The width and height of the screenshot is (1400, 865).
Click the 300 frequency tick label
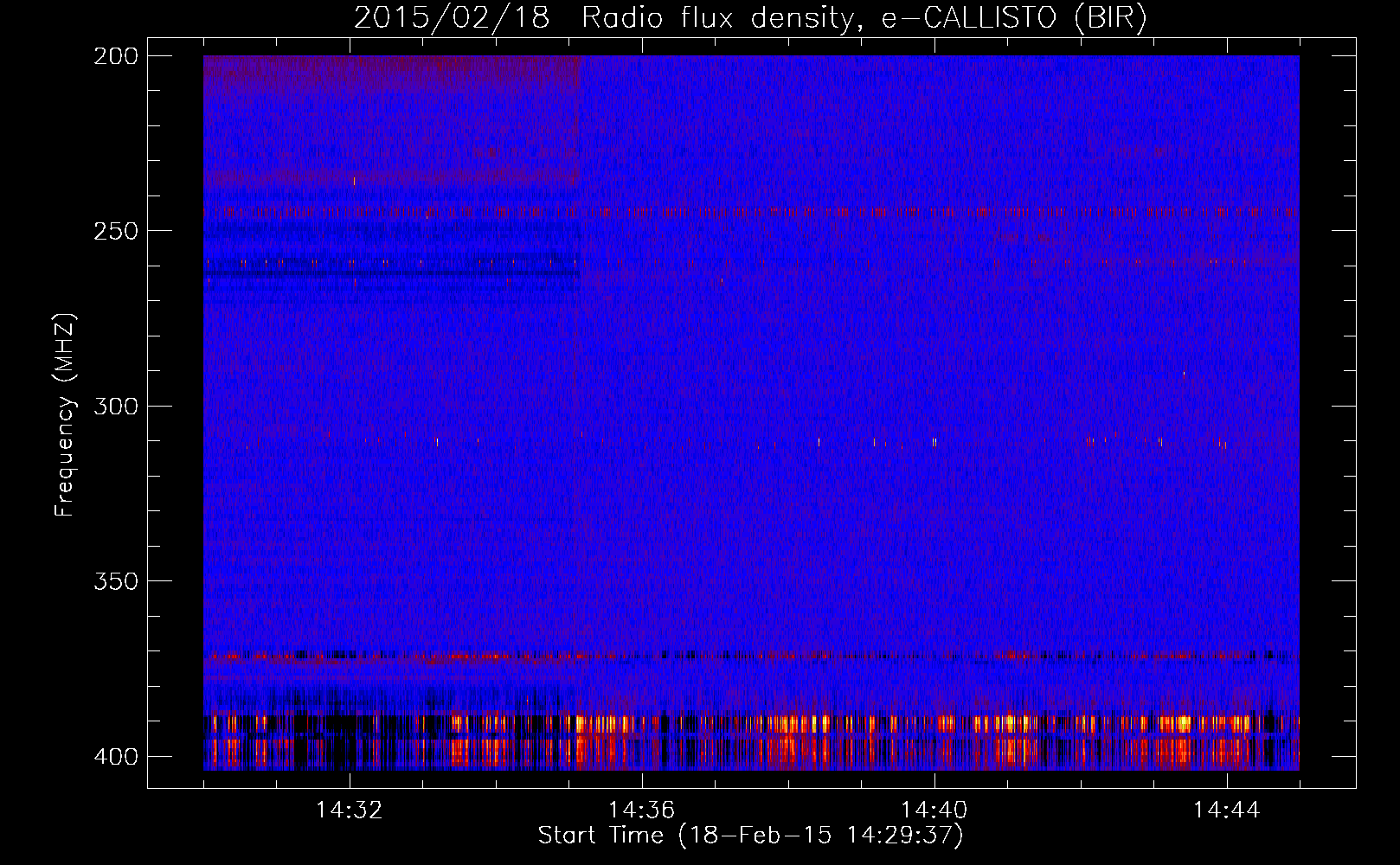coord(115,407)
